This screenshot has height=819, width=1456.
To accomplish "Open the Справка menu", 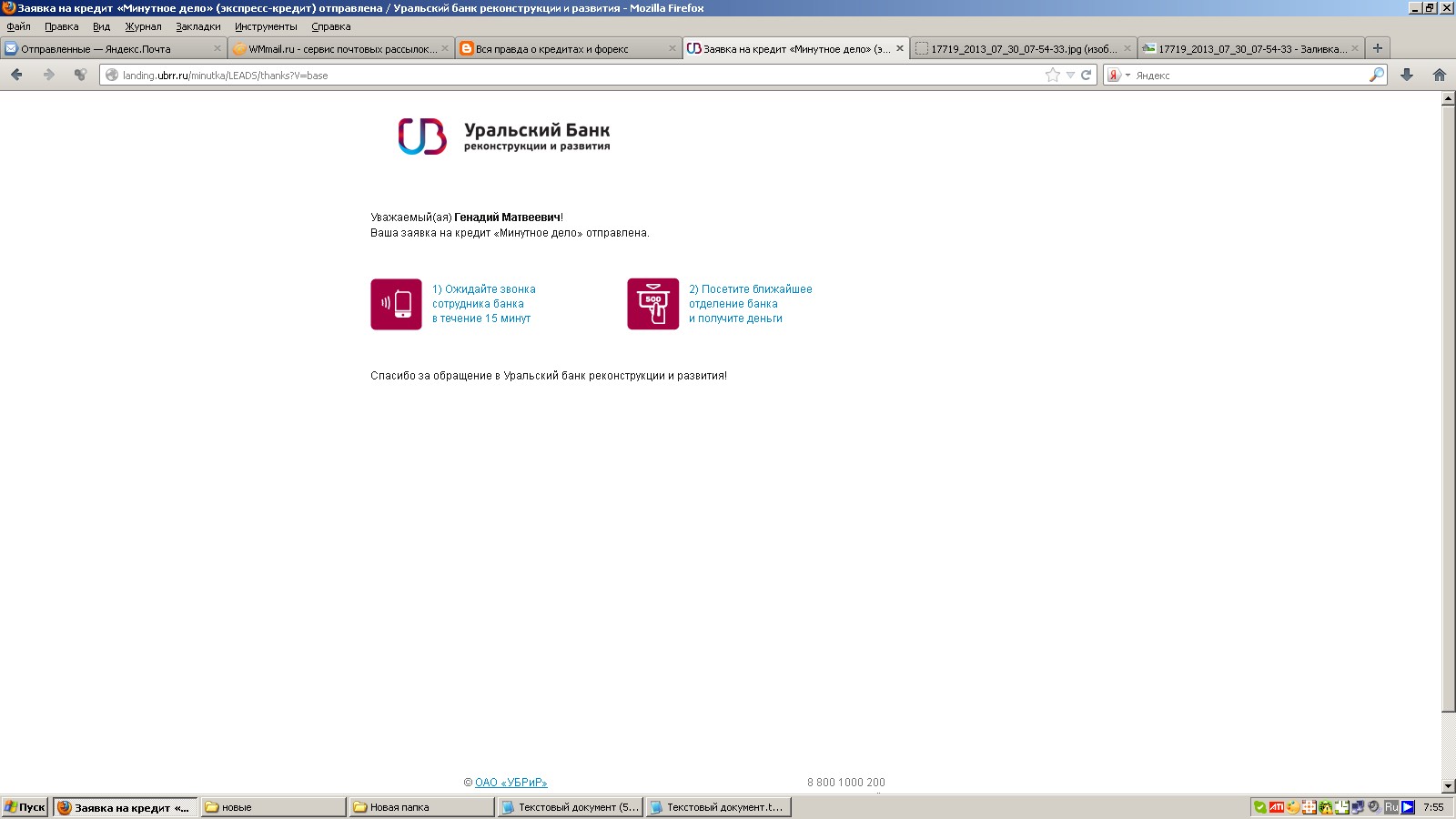I will (x=331, y=26).
